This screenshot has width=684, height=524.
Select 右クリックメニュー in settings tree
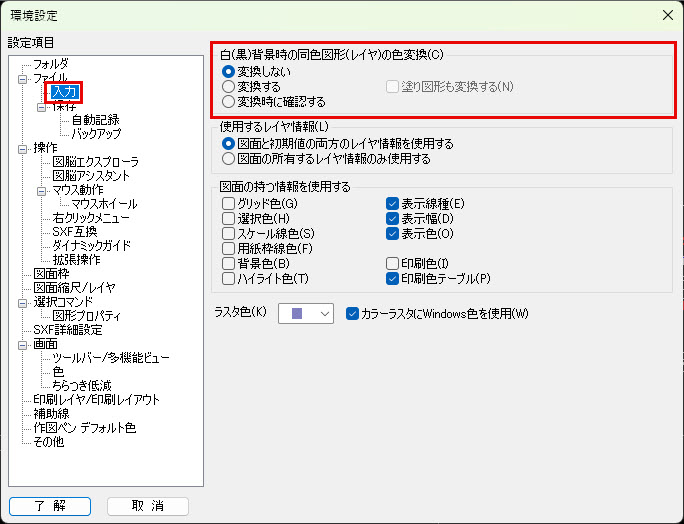pos(92,218)
